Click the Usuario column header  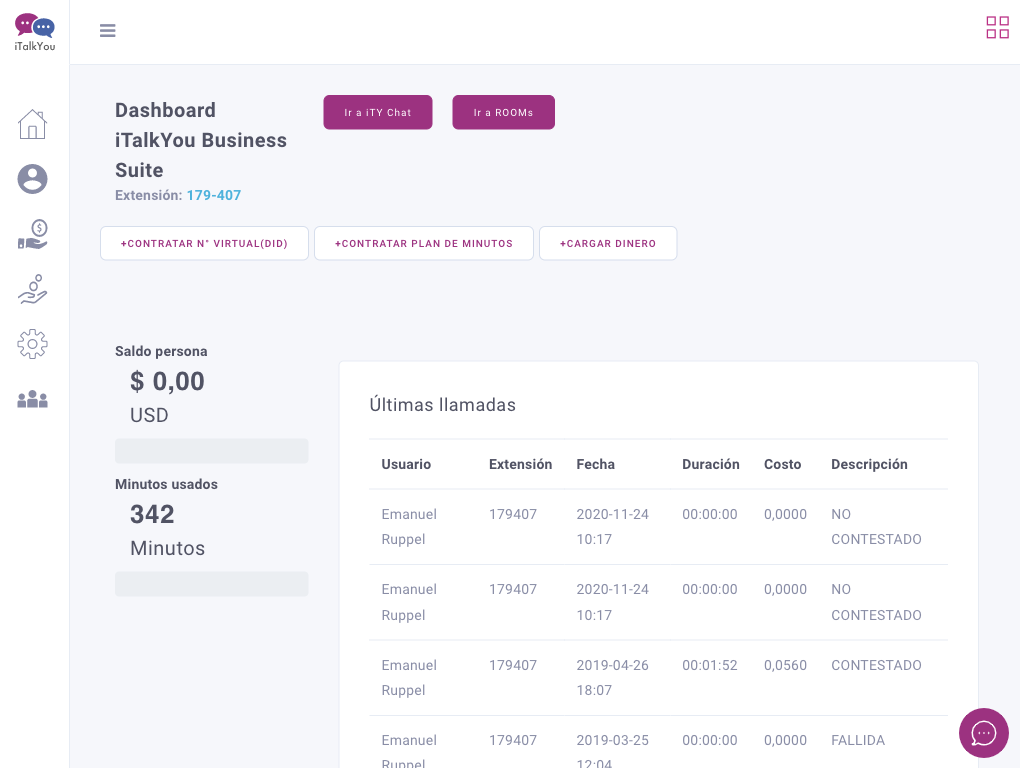point(407,464)
